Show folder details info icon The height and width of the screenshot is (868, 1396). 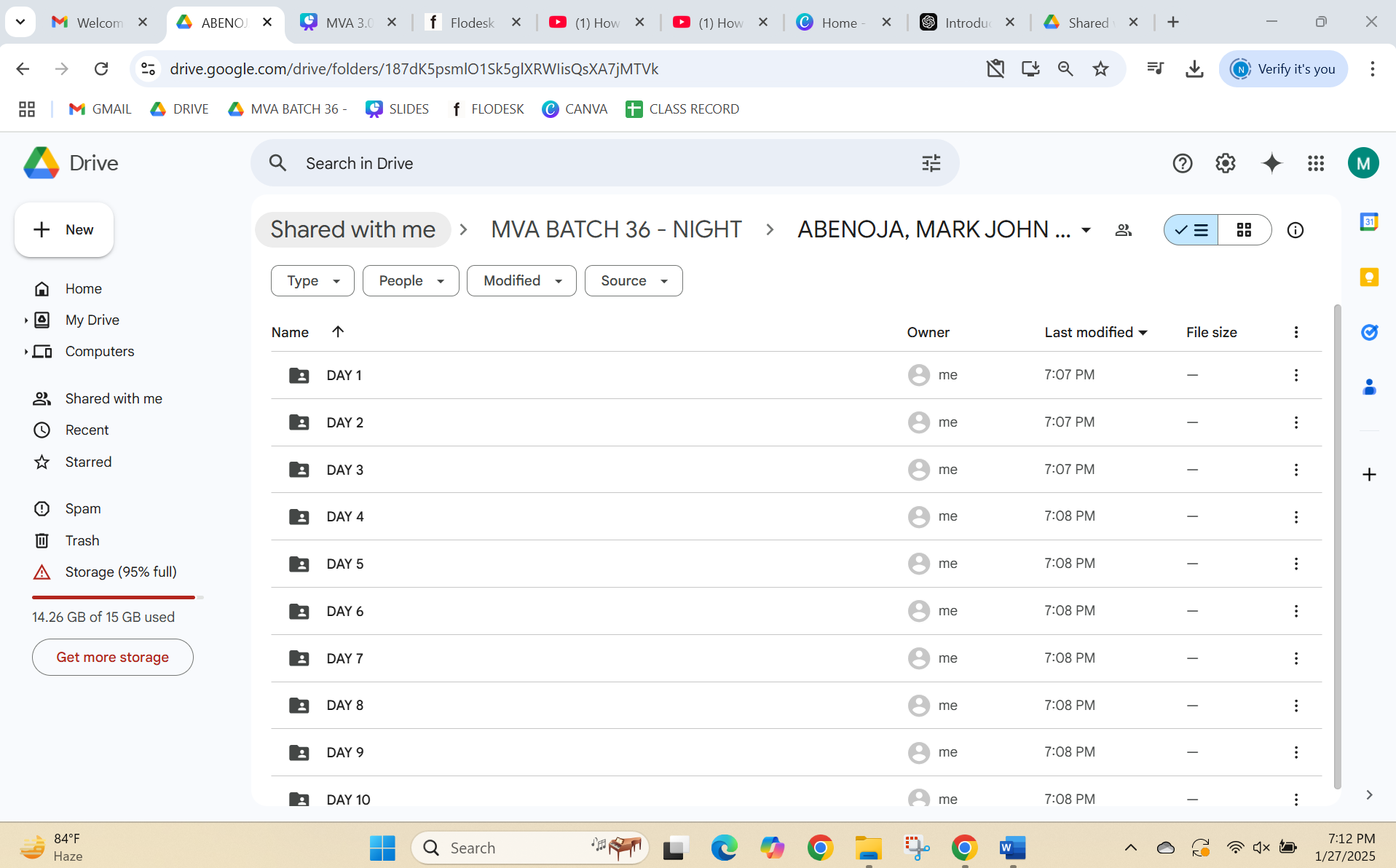tap(1295, 230)
